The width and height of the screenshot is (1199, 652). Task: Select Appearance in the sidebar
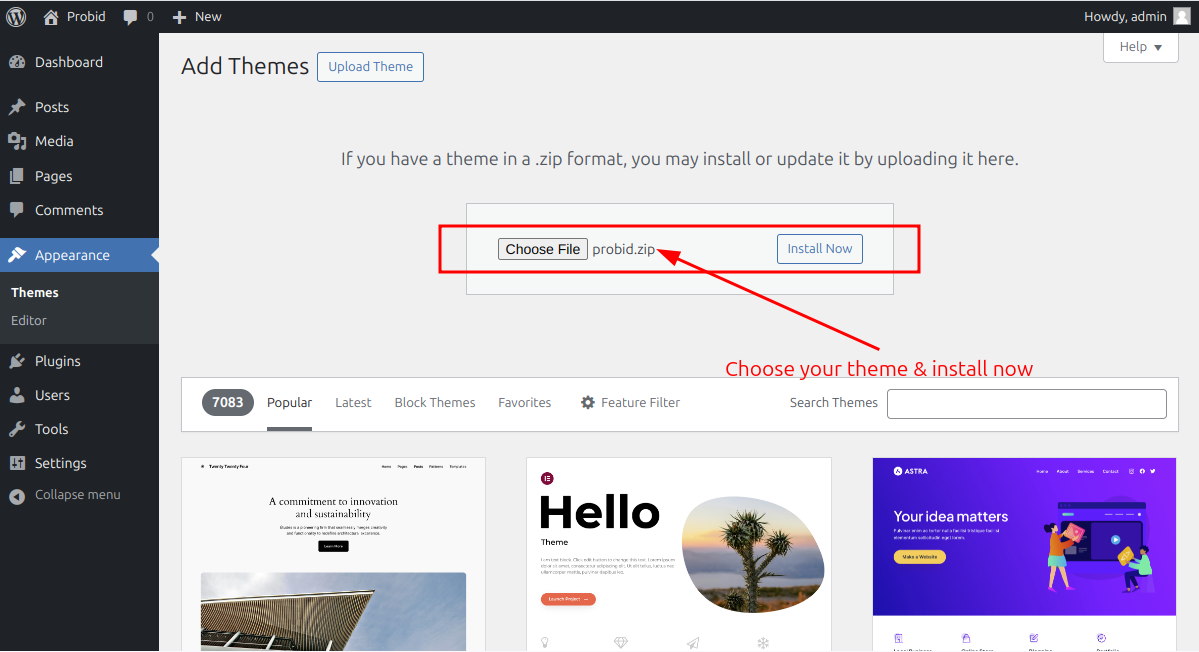[80, 255]
